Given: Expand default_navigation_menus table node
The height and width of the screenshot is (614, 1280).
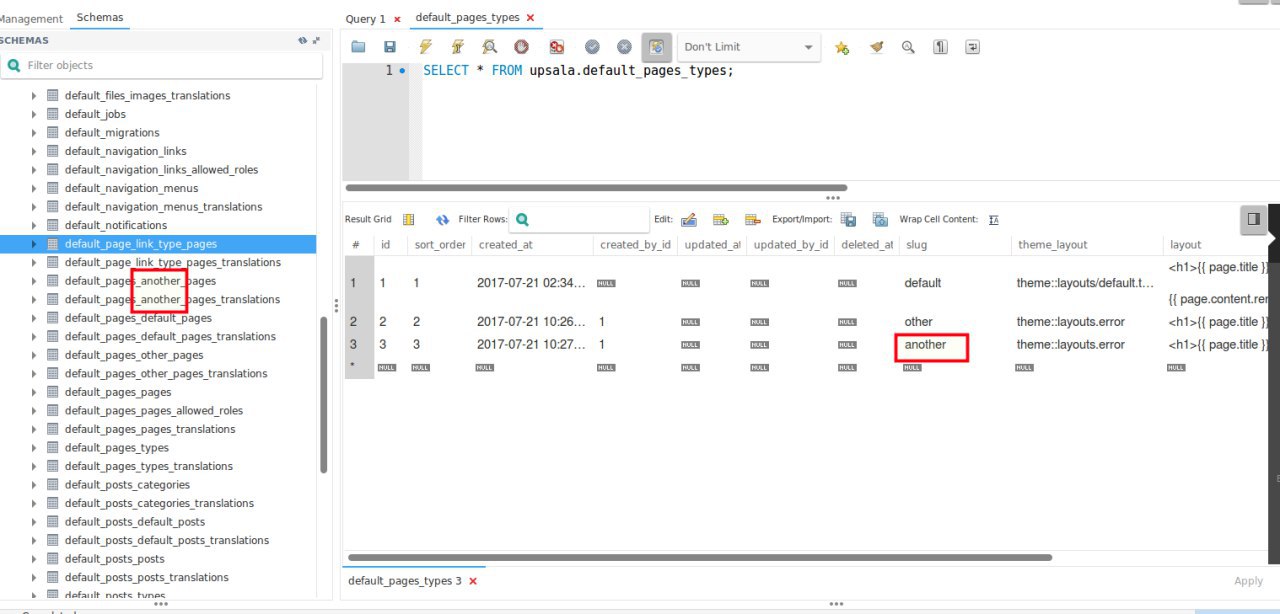Looking at the screenshot, I should click(x=33, y=188).
